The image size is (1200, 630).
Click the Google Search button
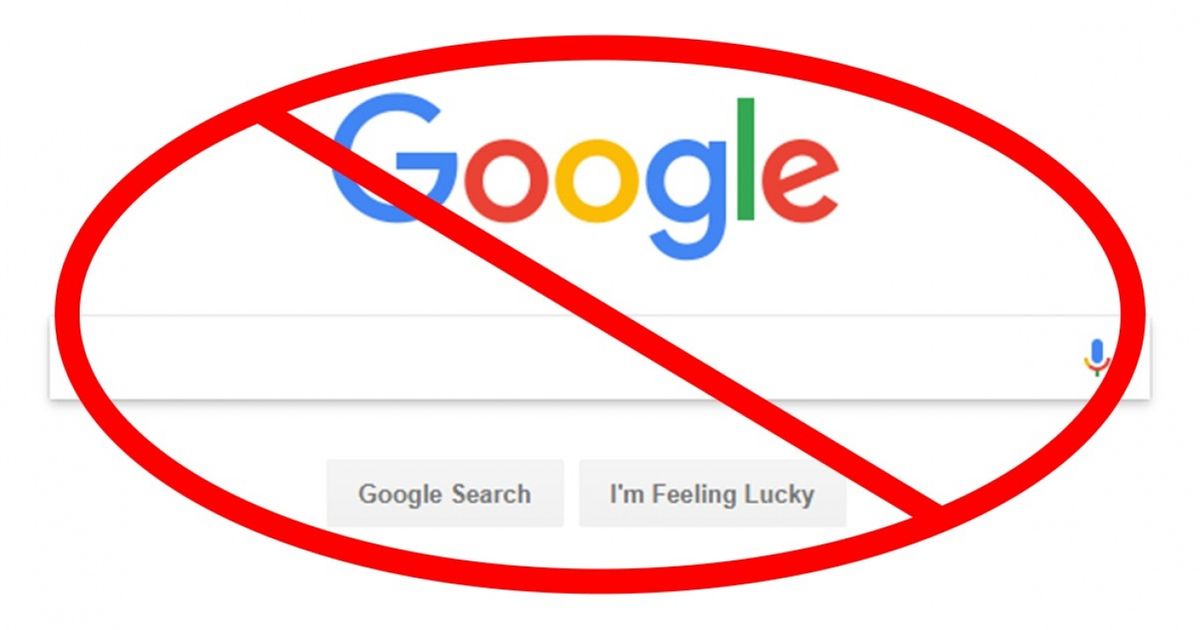tap(445, 493)
